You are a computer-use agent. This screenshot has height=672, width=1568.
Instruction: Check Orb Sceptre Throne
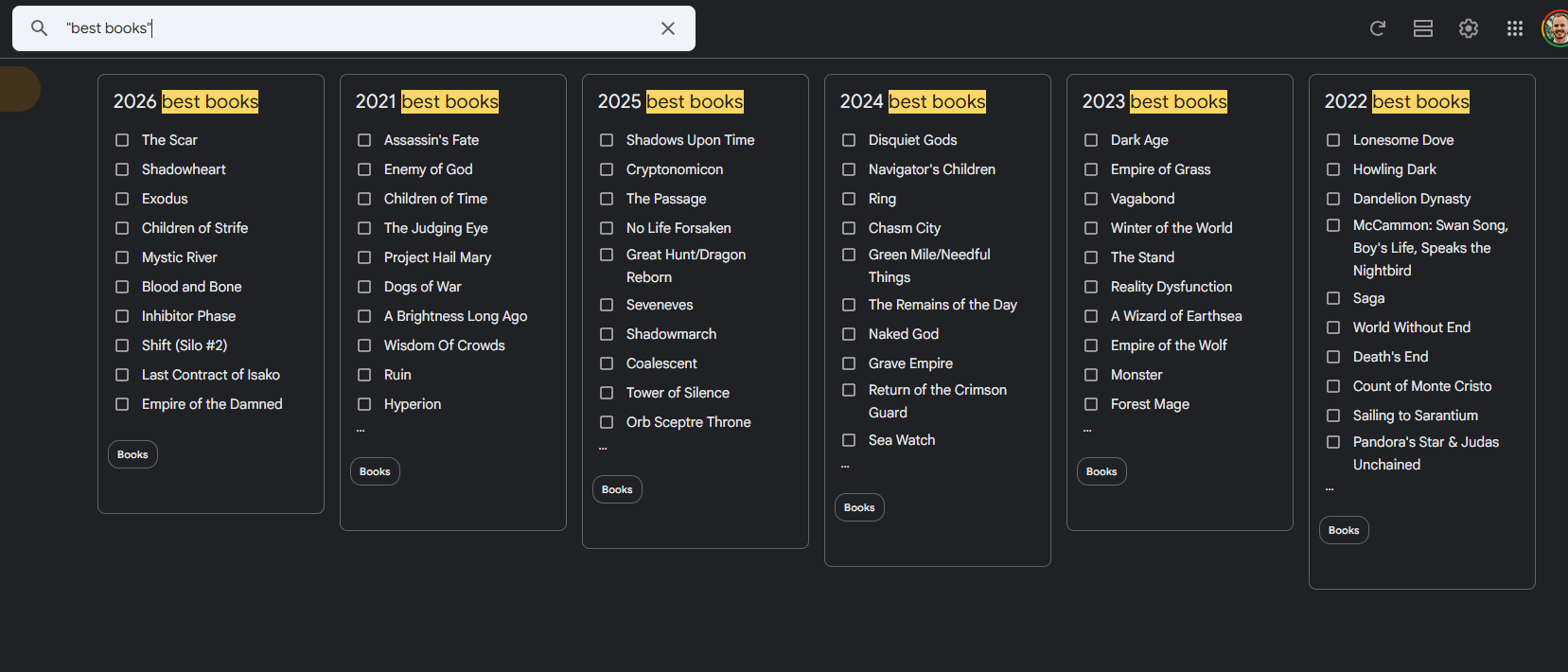pos(607,422)
